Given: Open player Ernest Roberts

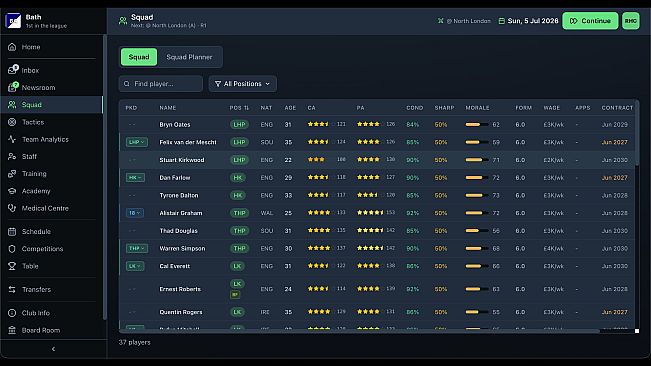Looking at the screenshot, I should coord(180,289).
